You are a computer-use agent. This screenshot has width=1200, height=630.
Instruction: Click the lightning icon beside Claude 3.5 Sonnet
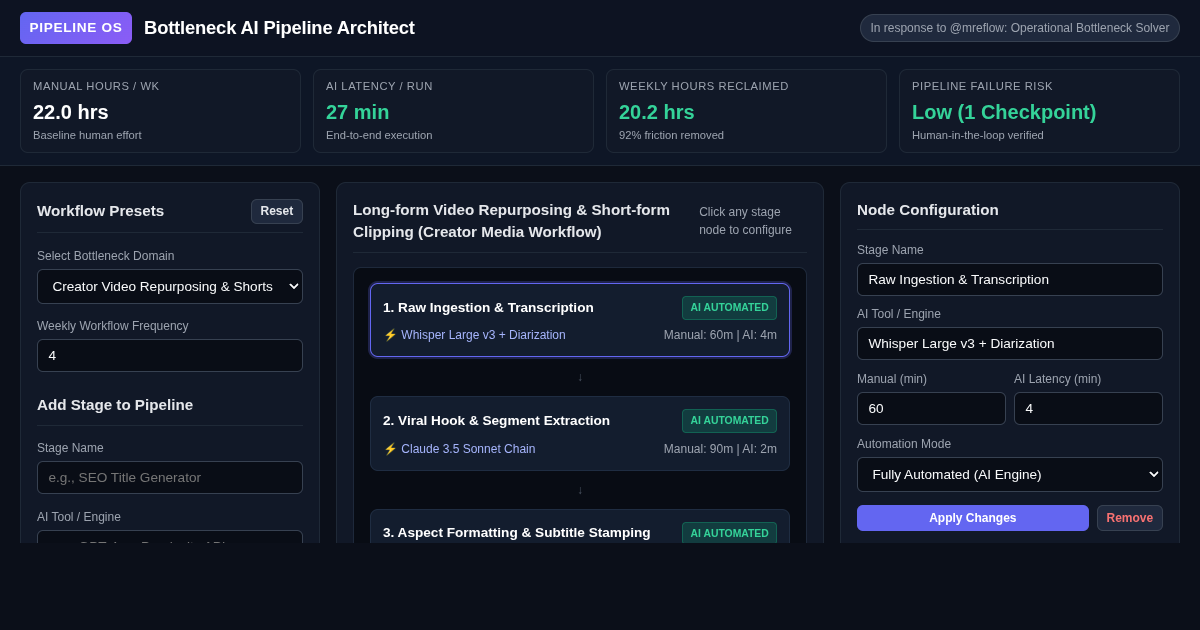[390, 449]
